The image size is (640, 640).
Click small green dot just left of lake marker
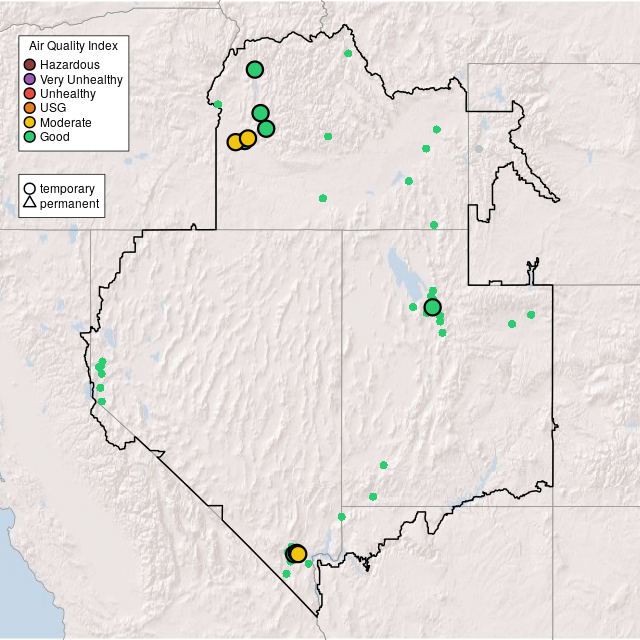coord(413,307)
